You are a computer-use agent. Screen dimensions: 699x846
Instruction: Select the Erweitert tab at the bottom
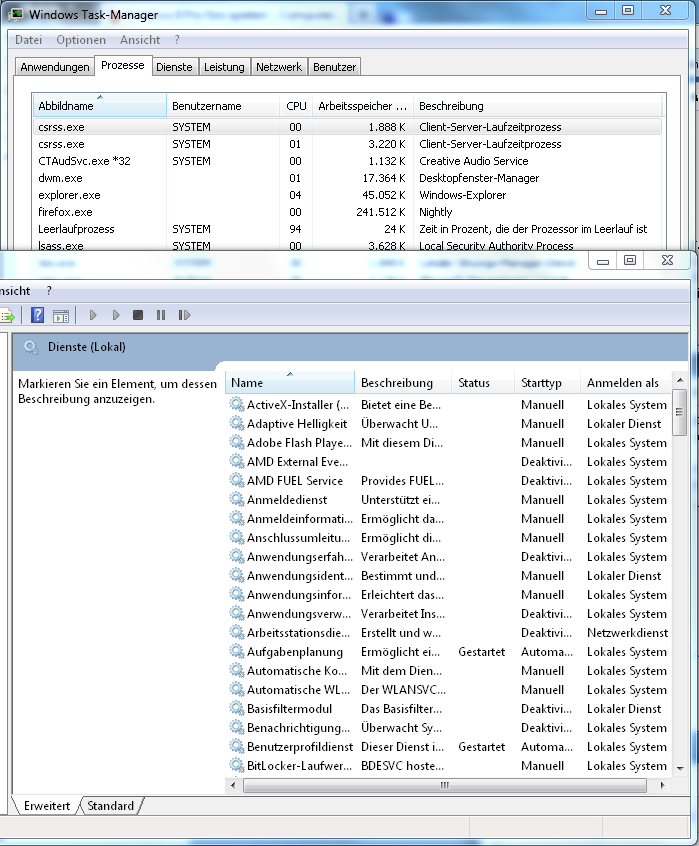point(47,806)
